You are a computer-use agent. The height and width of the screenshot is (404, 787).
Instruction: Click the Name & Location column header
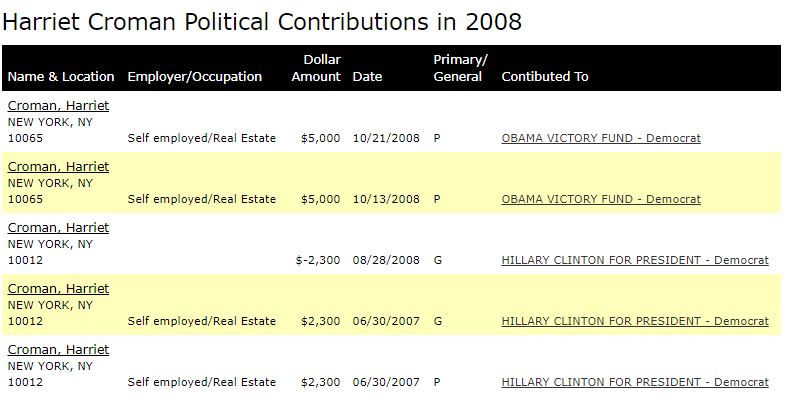[61, 77]
